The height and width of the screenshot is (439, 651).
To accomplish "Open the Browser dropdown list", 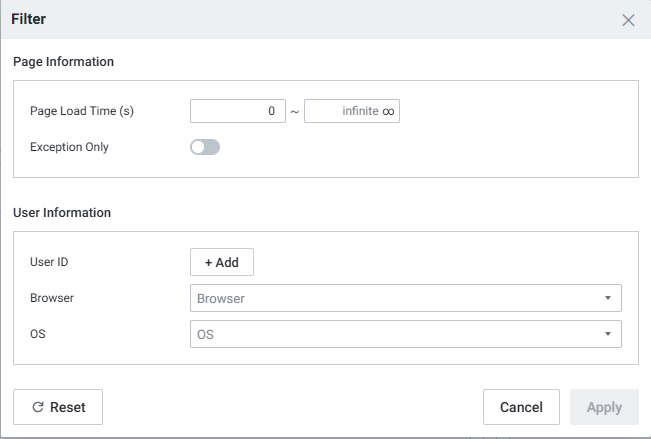I will pyautogui.click(x=405, y=298).
